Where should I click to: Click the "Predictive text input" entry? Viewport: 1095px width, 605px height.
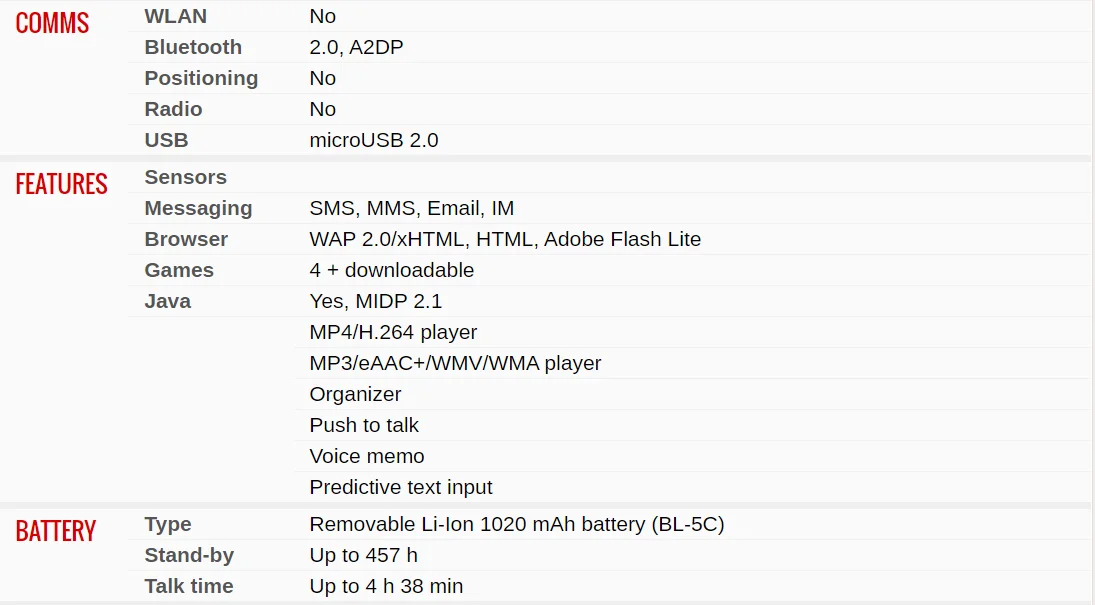click(x=401, y=487)
